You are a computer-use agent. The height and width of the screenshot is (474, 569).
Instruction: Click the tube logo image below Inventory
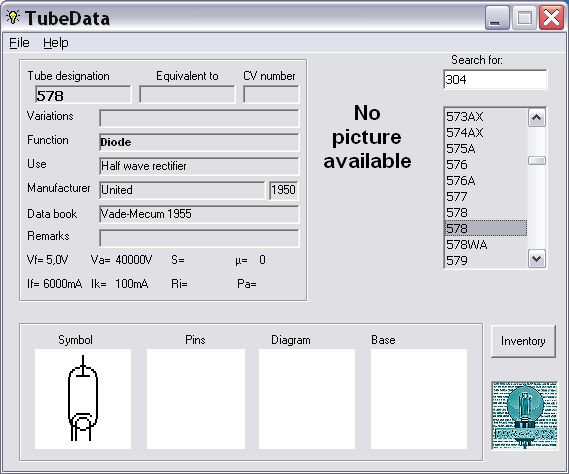pos(524,415)
